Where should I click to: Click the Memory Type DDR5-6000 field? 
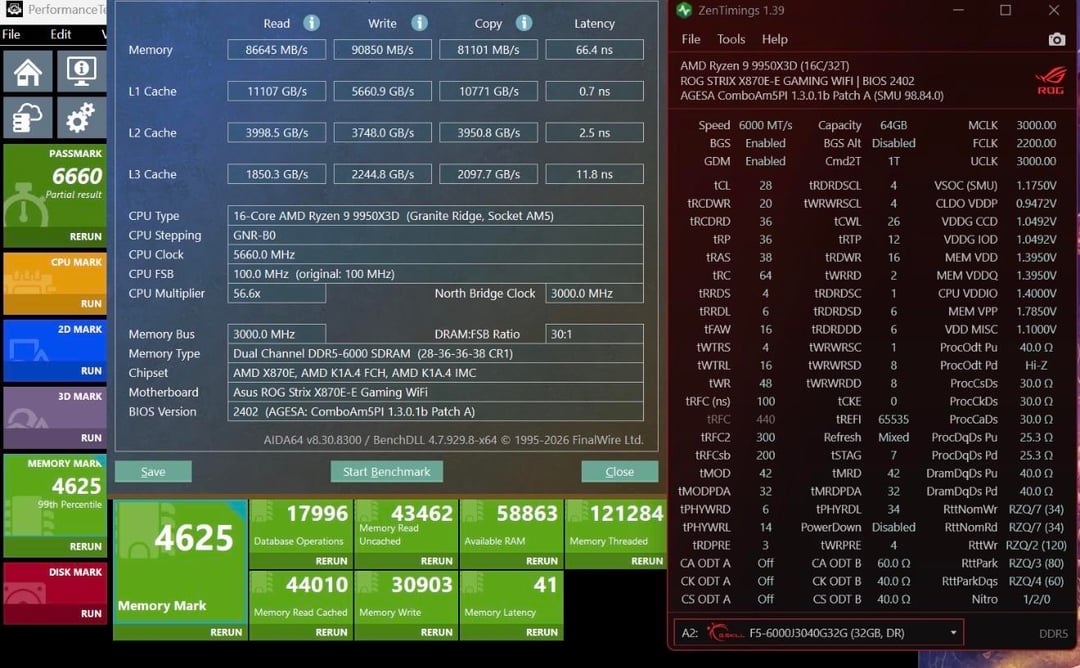coord(435,353)
